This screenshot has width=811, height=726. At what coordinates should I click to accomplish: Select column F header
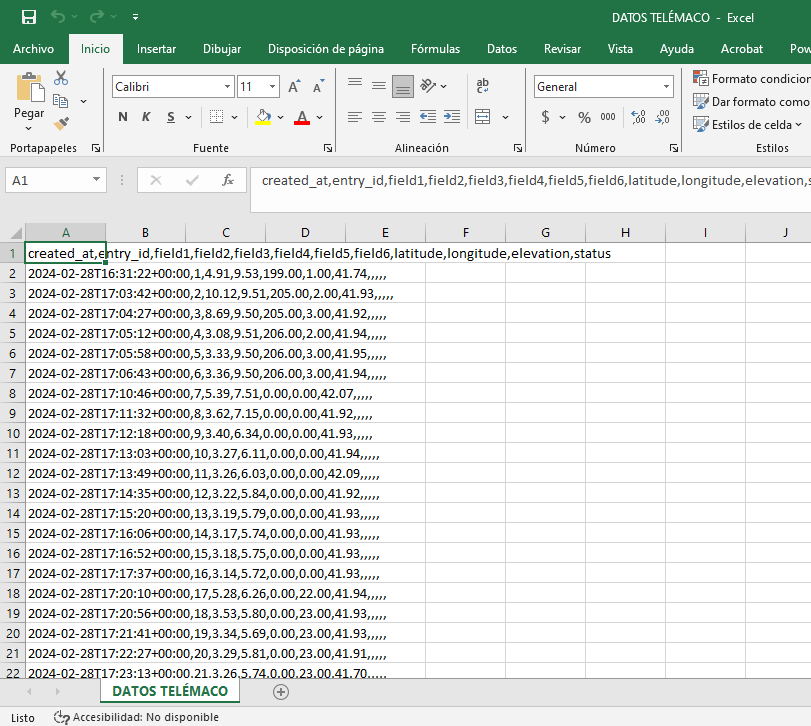click(465, 233)
